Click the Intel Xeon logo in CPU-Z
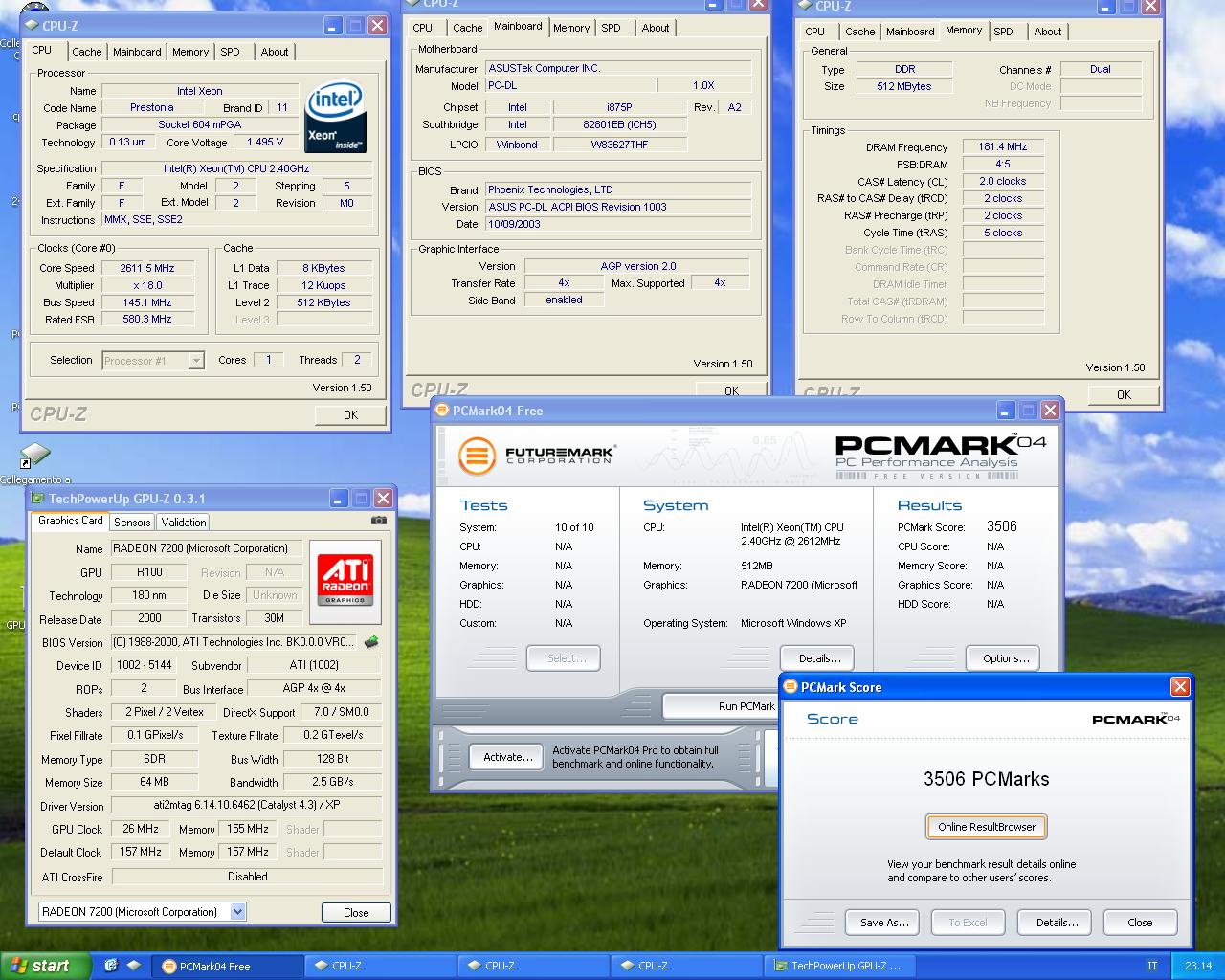Image resolution: width=1225 pixels, height=980 pixels. pos(335,117)
